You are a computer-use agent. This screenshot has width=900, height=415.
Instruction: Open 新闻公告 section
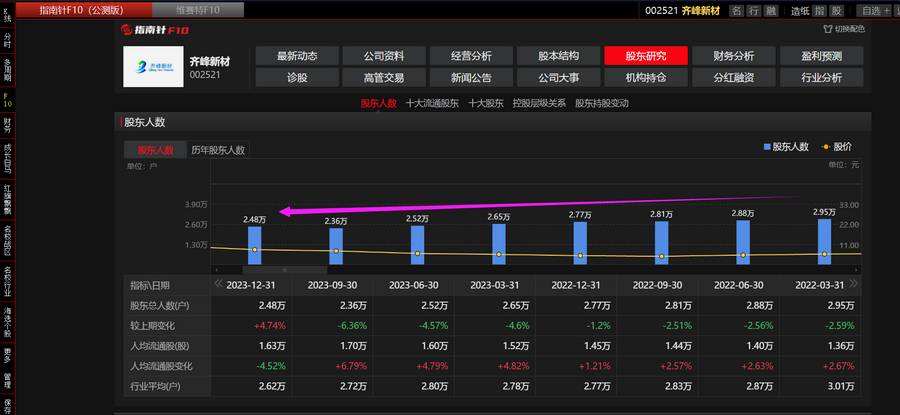(x=471, y=77)
